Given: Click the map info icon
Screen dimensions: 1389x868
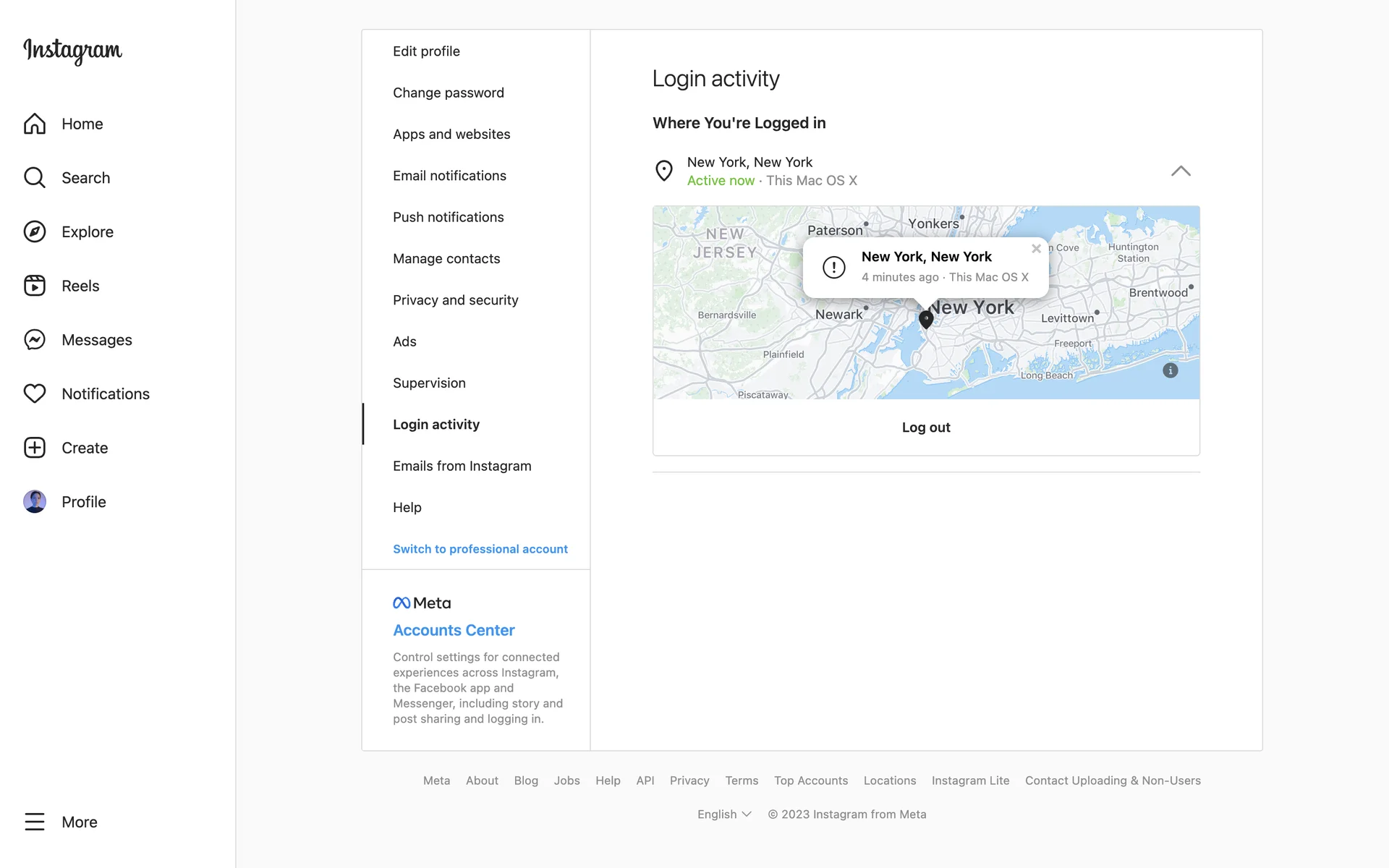Looking at the screenshot, I should [1170, 370].
